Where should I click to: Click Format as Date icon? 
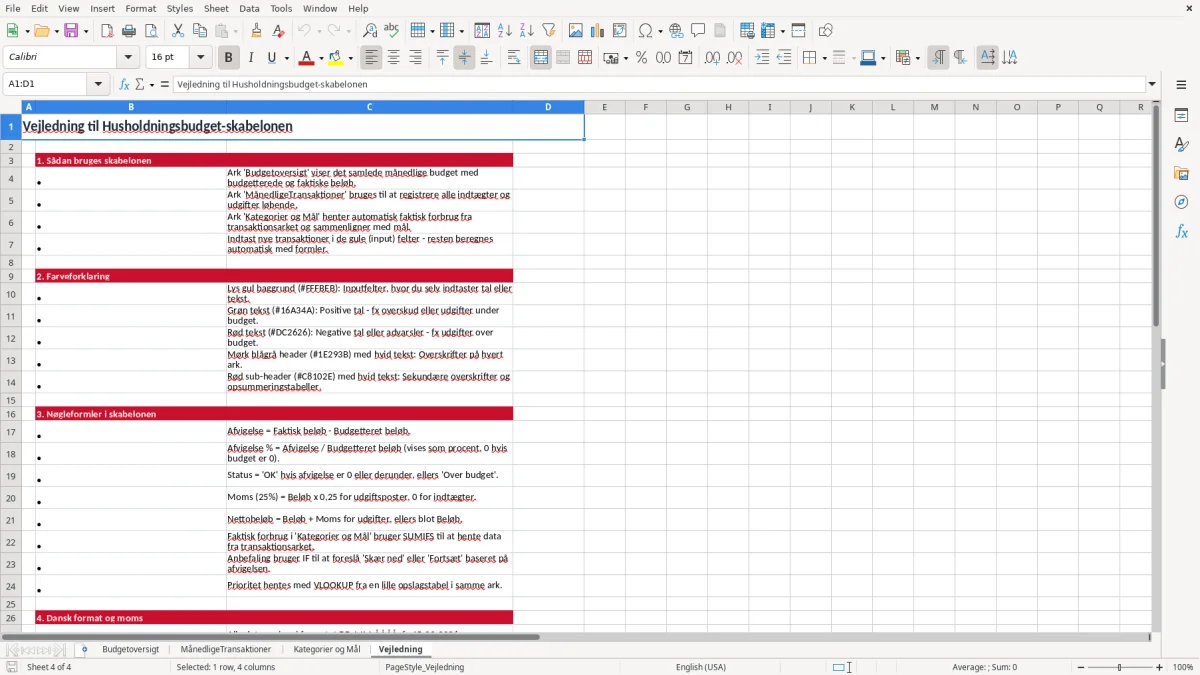pyautogui.click(x=685, y=58)
